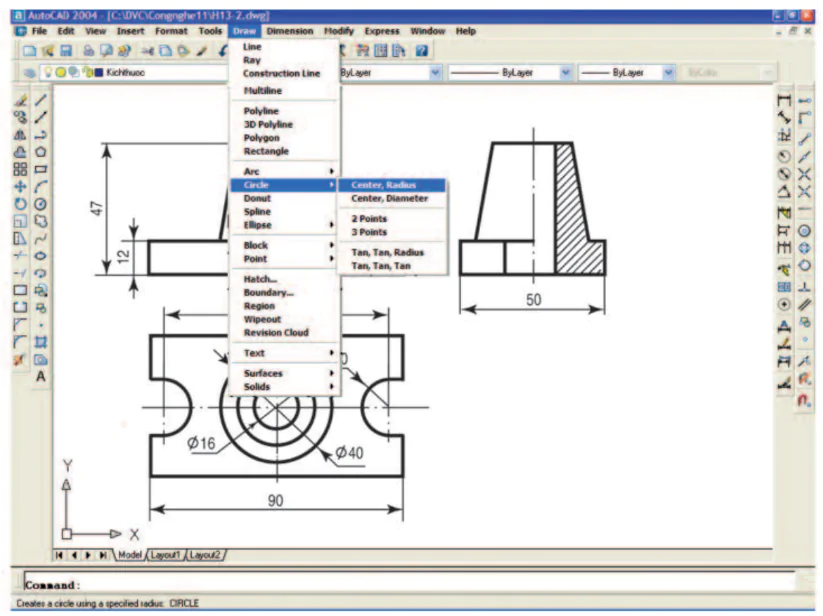Screen dimensions: 823x616
Task: Select Revision Cloud in Draw menu
Action: pos(284,333)
